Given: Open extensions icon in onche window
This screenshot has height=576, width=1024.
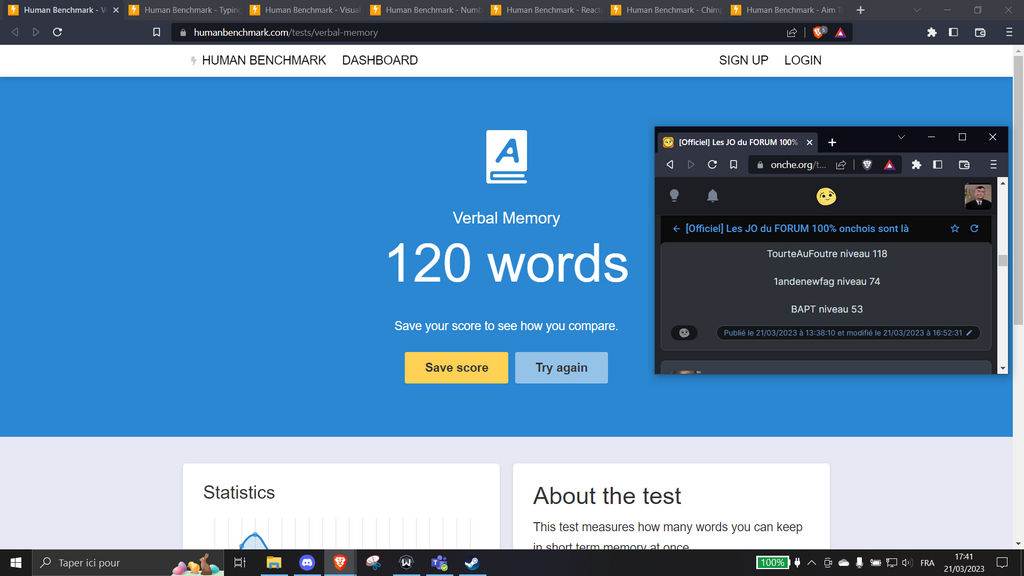Looking at the screenshot, I should point(916,165).
